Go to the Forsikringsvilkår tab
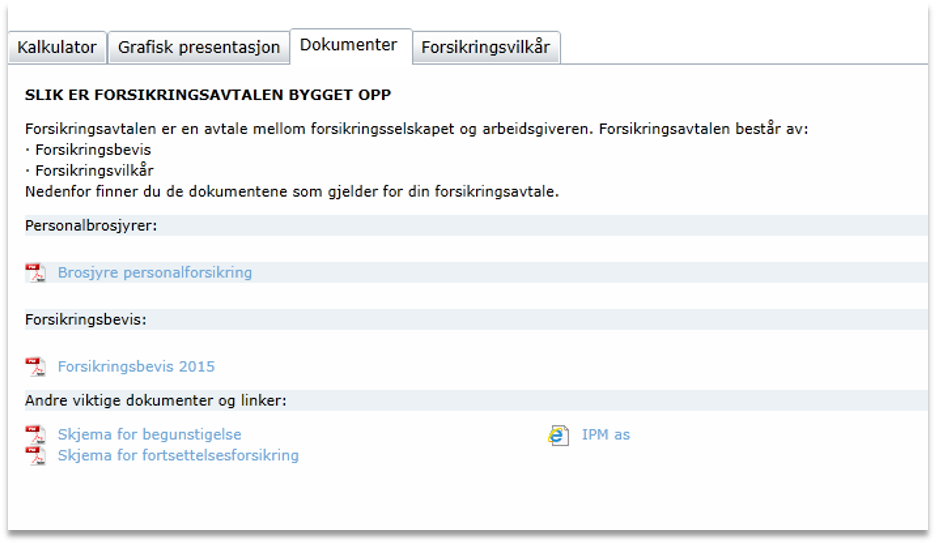The height and width of the screenshot is (544, 936). click(485, 47)
